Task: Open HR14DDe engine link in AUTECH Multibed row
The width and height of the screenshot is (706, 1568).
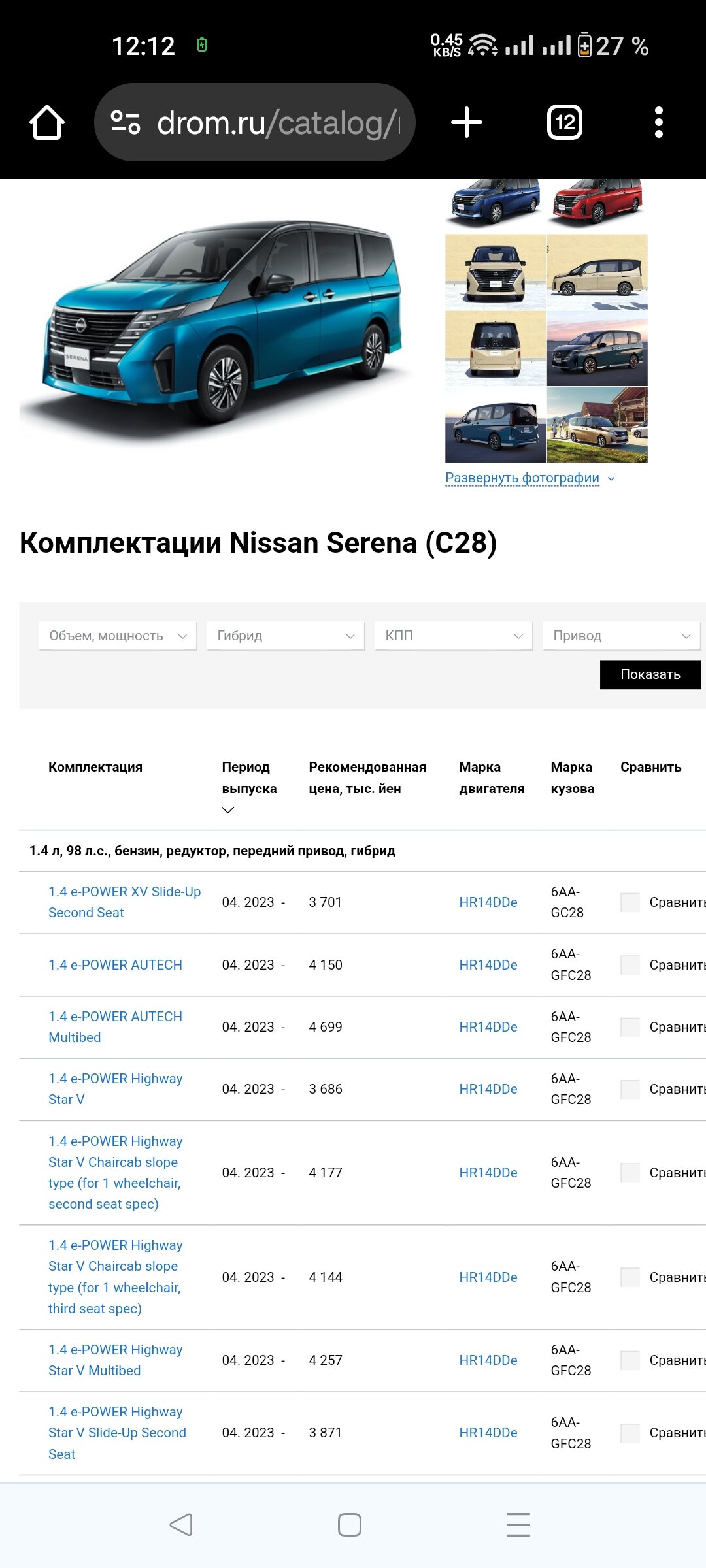Action: tap(488, 1027)
